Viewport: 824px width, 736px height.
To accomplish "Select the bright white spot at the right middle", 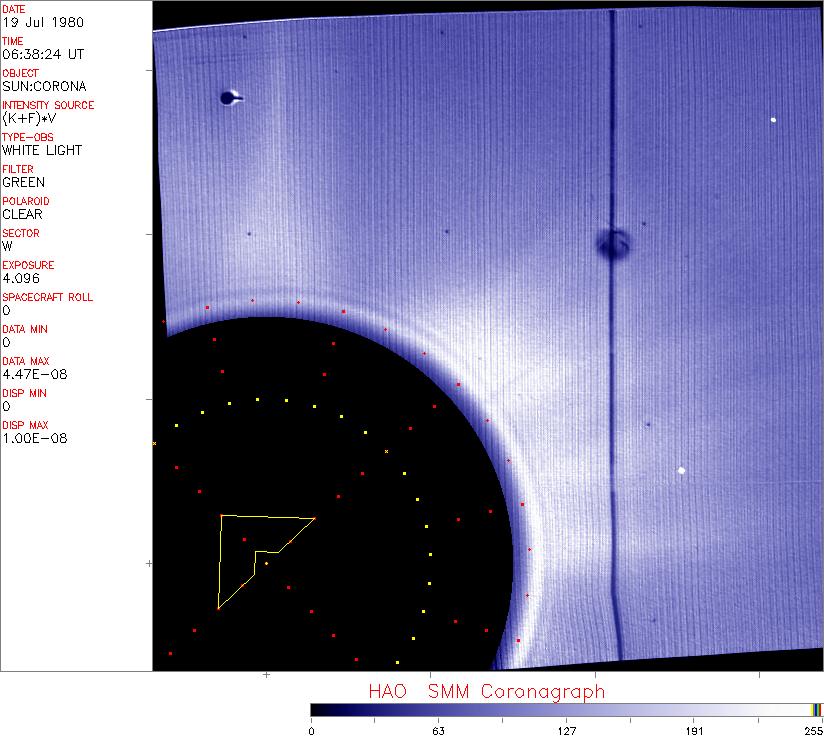I will [682, 470].
